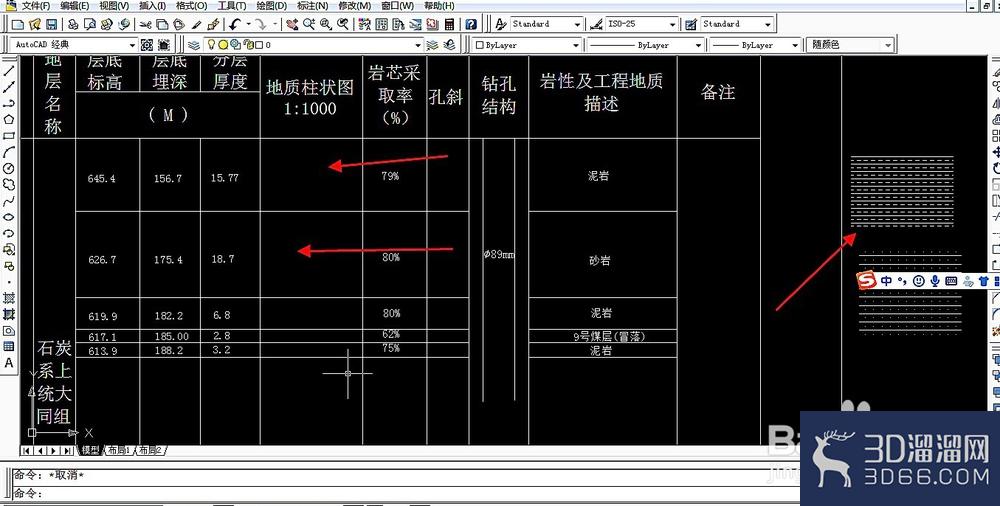
Task: Open the 修改(M) menu
Action: coord(354,6)
